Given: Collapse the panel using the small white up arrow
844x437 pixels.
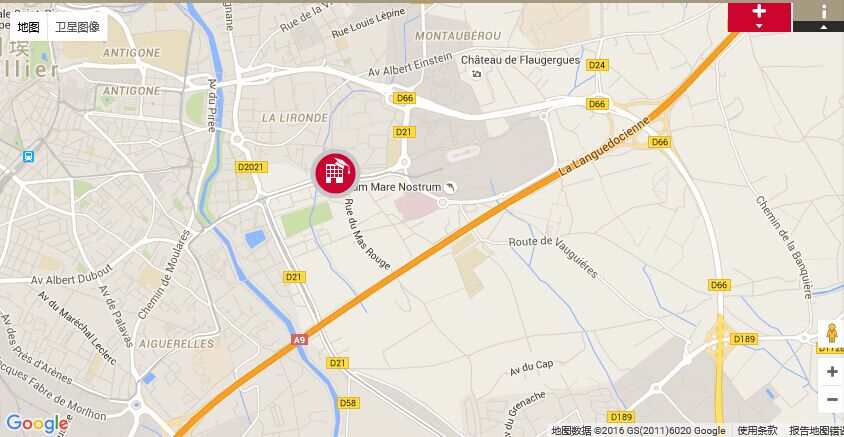Looking at the screenshot, I should [824, 27].
